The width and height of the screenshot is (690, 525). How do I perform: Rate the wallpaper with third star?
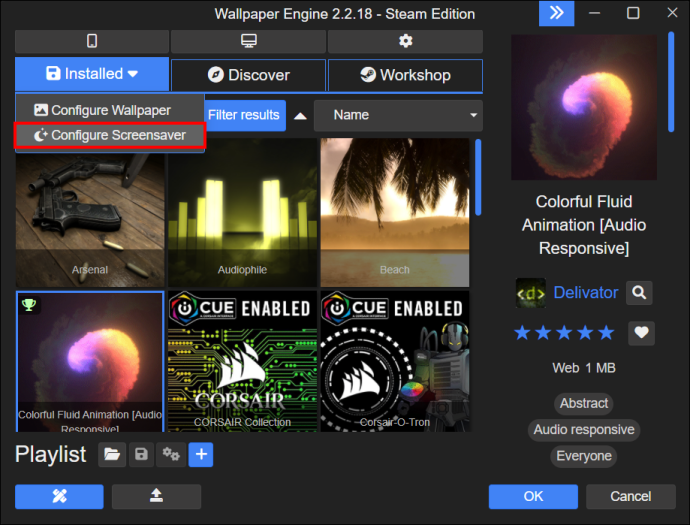tap(564, 333)
